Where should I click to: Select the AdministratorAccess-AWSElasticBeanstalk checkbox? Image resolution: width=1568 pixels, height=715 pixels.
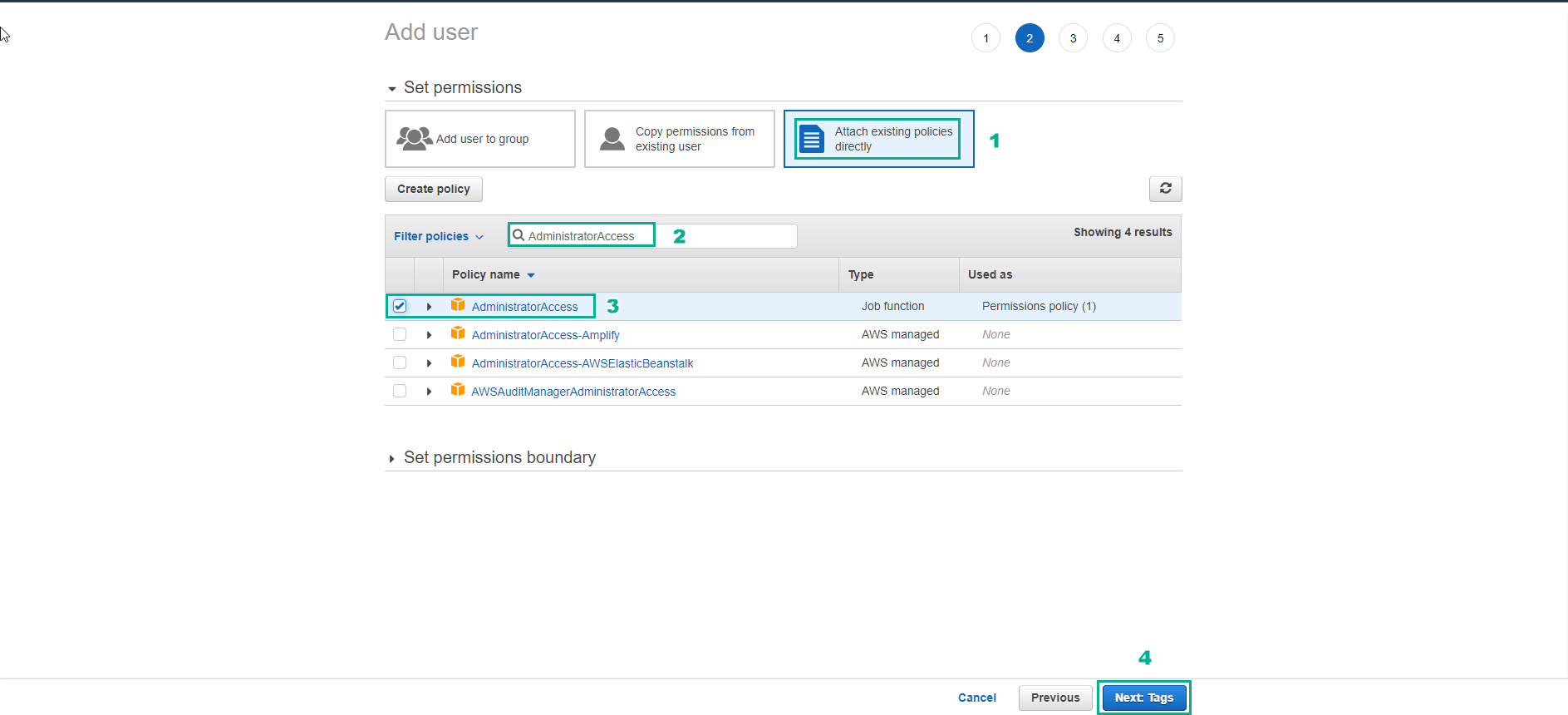tap(400, 362)
